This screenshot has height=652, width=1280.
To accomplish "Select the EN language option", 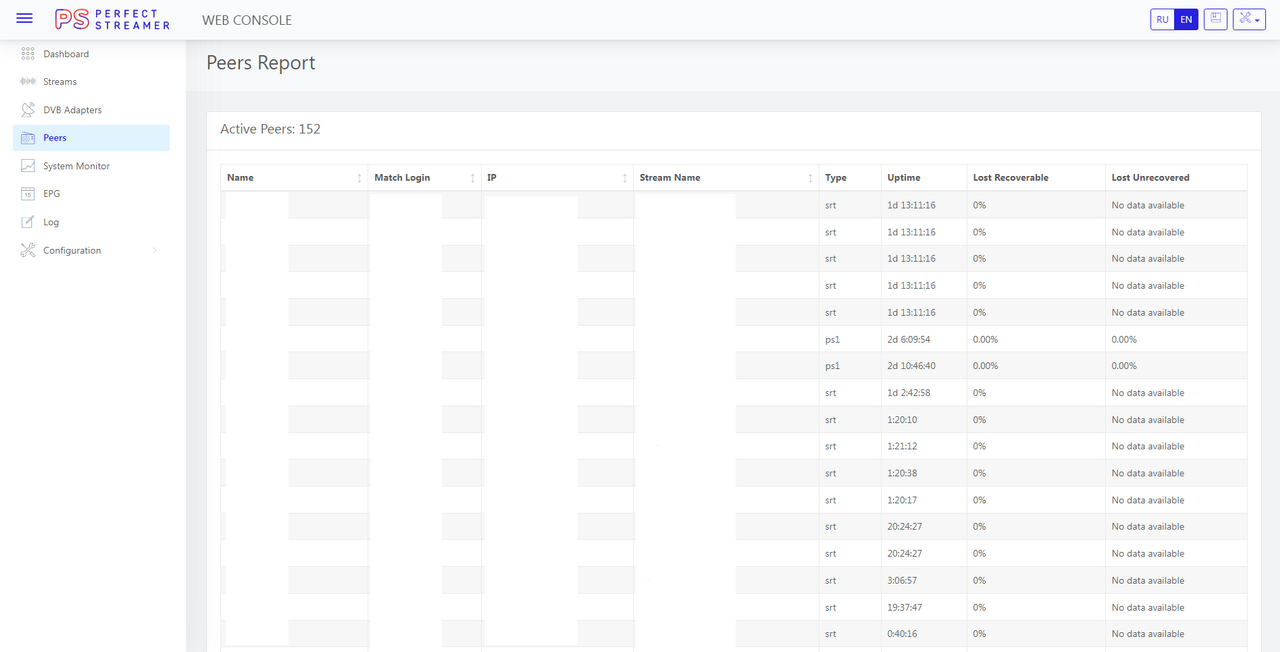I will [x=1186, y=20].
